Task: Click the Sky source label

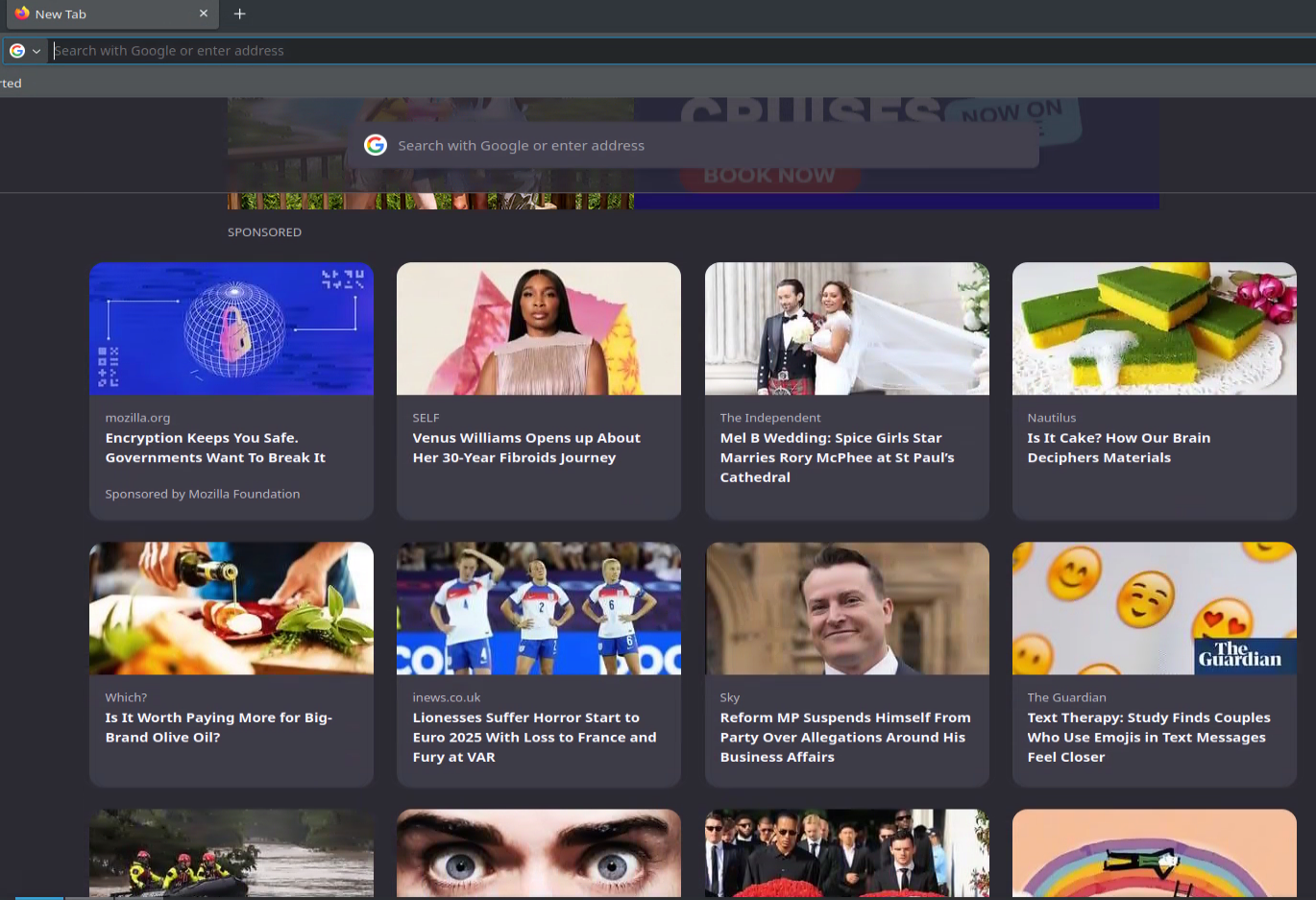Action: (730, 697)
